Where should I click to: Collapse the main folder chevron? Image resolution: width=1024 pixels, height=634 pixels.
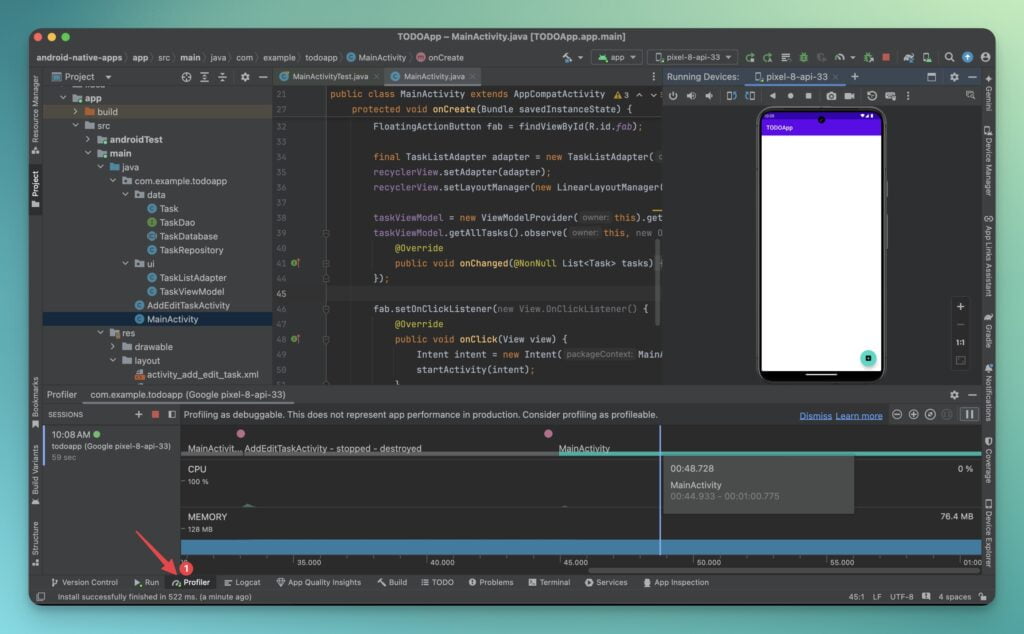pos(88,153)
